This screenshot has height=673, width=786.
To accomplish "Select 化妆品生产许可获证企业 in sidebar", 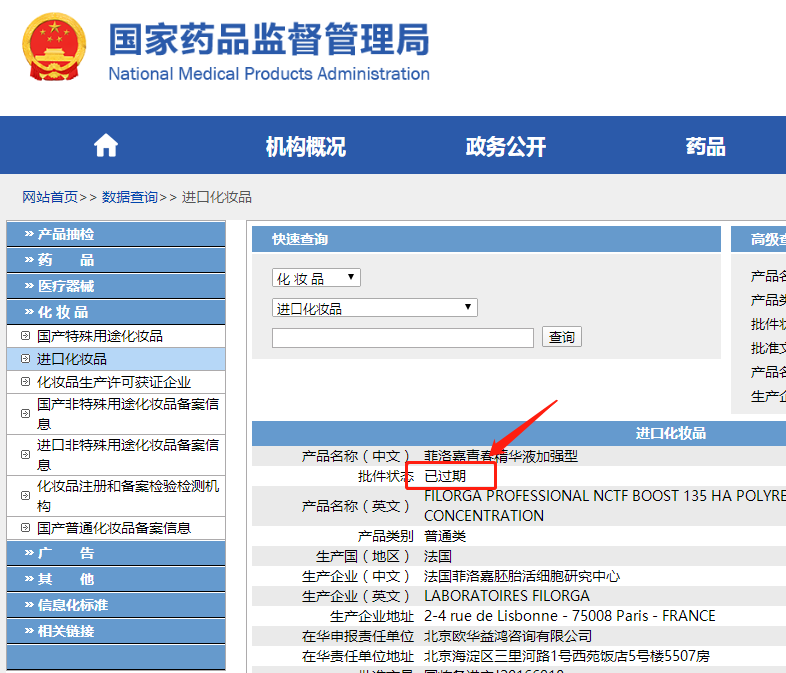I will coord(114,382).
